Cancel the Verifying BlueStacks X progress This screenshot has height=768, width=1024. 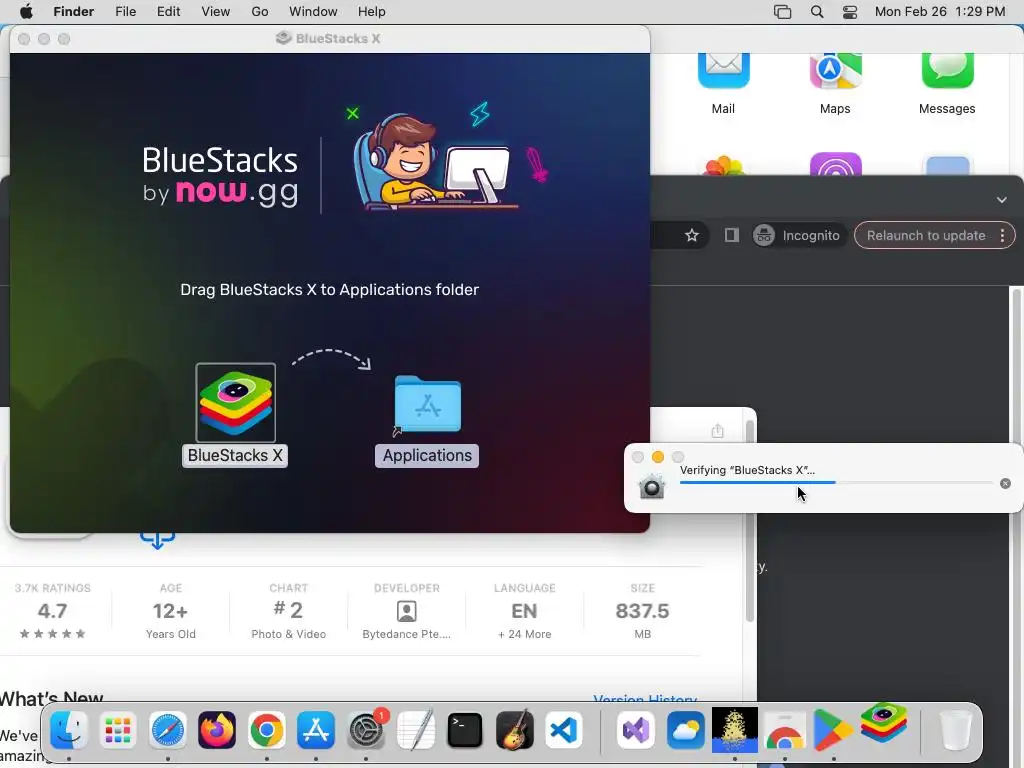1005,483
